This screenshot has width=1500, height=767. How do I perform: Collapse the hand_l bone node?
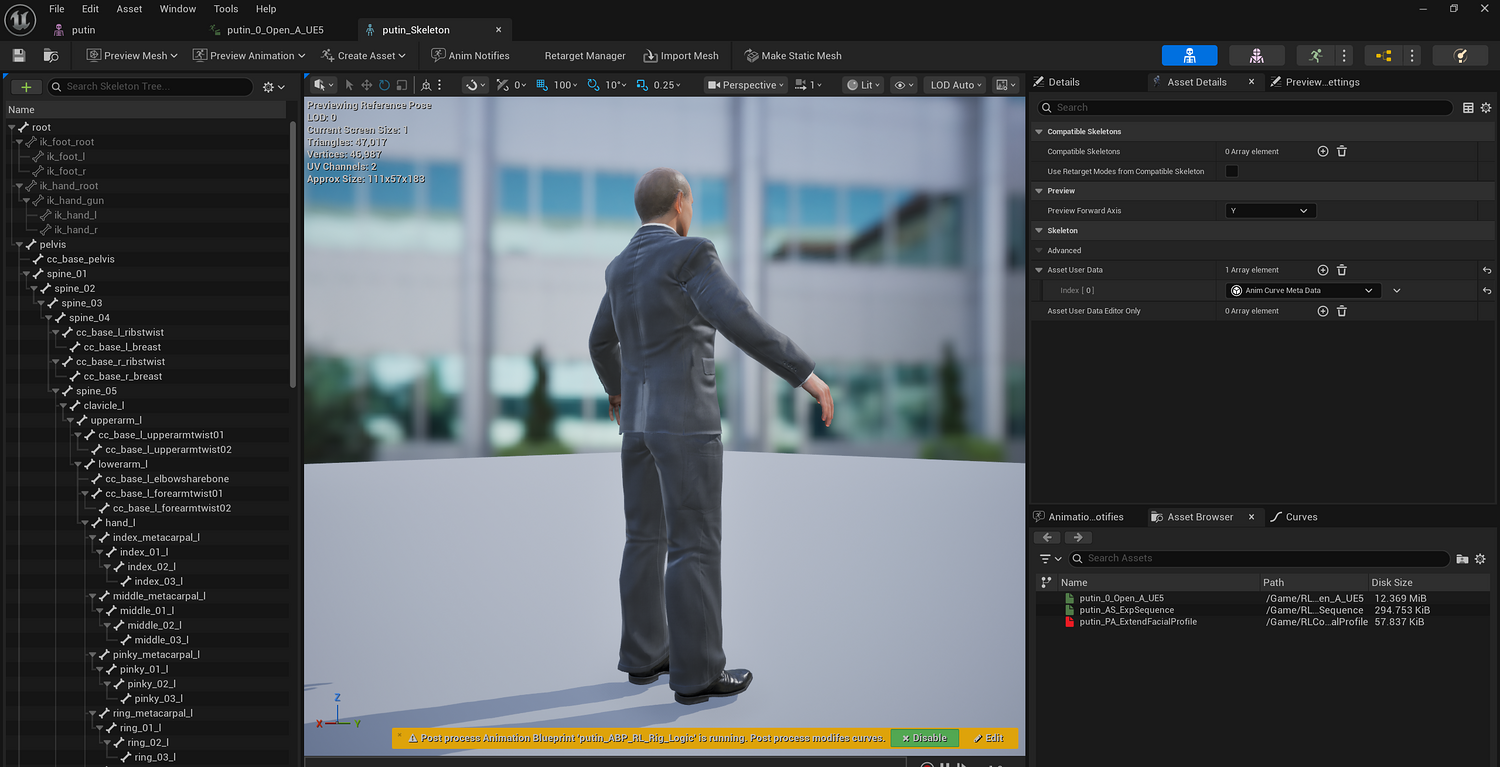click(84, 523)
